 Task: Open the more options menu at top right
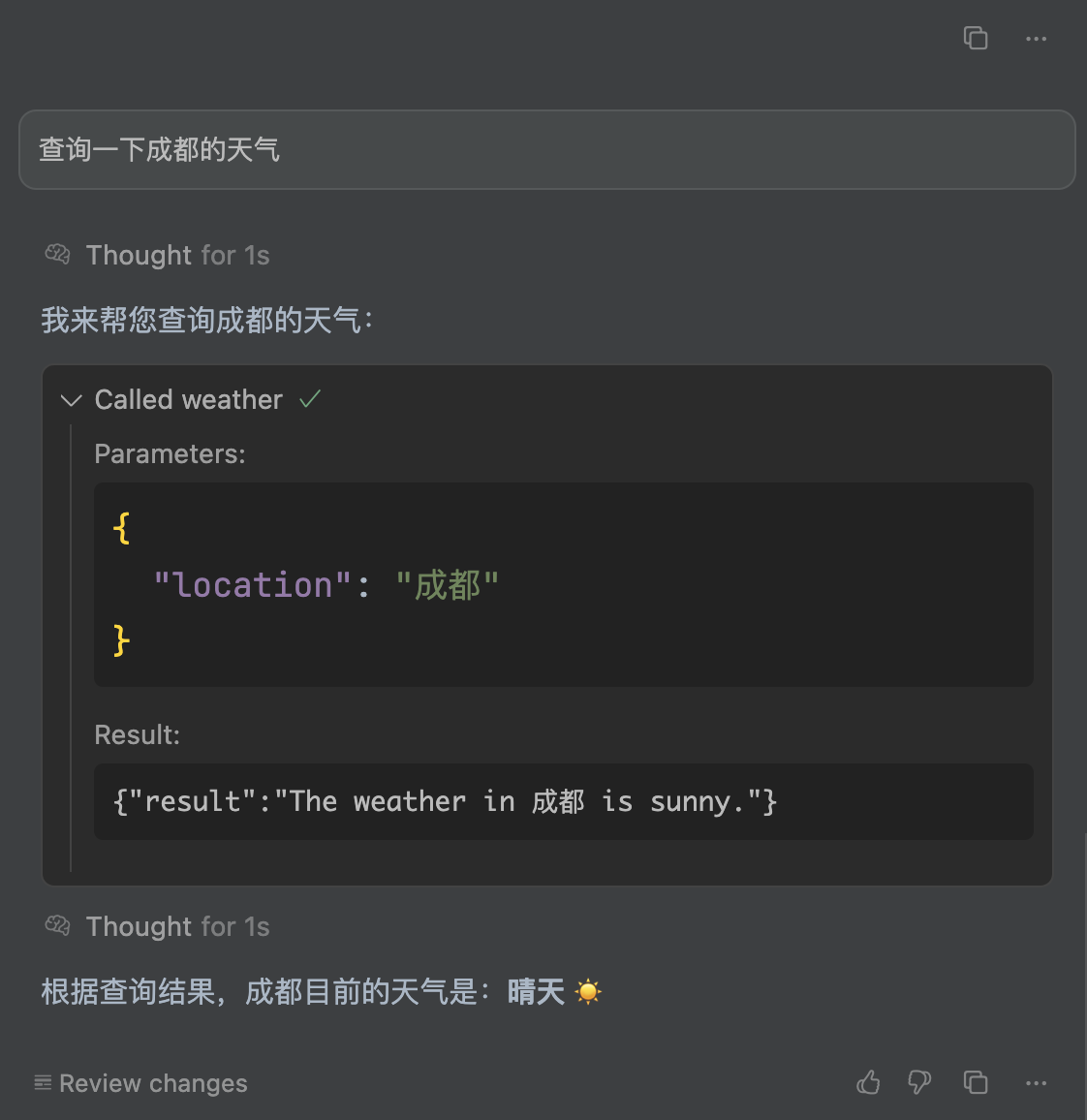coord(1036,38)
